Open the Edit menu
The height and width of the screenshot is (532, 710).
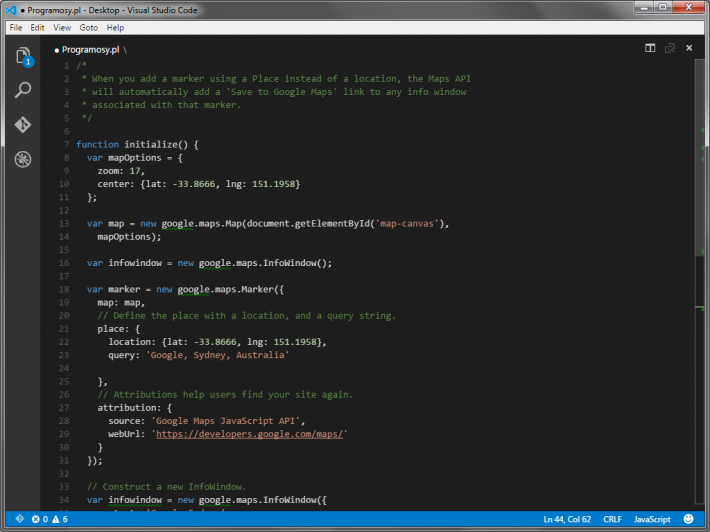[x=37, y=28]
